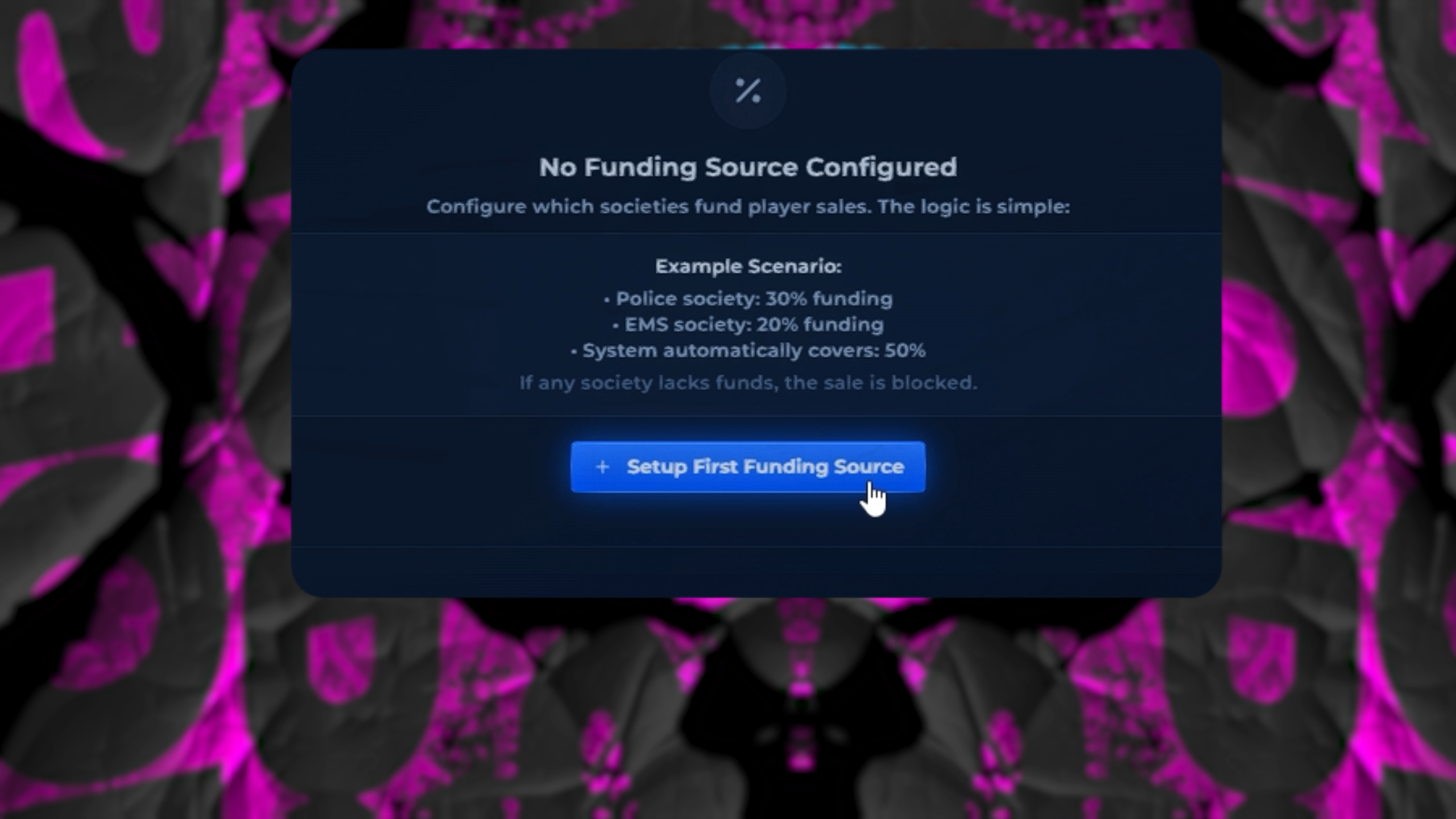This screenshot has height=819, width=1456.
Task: Click the word Source on the blue button
Action: pos(868,467)
